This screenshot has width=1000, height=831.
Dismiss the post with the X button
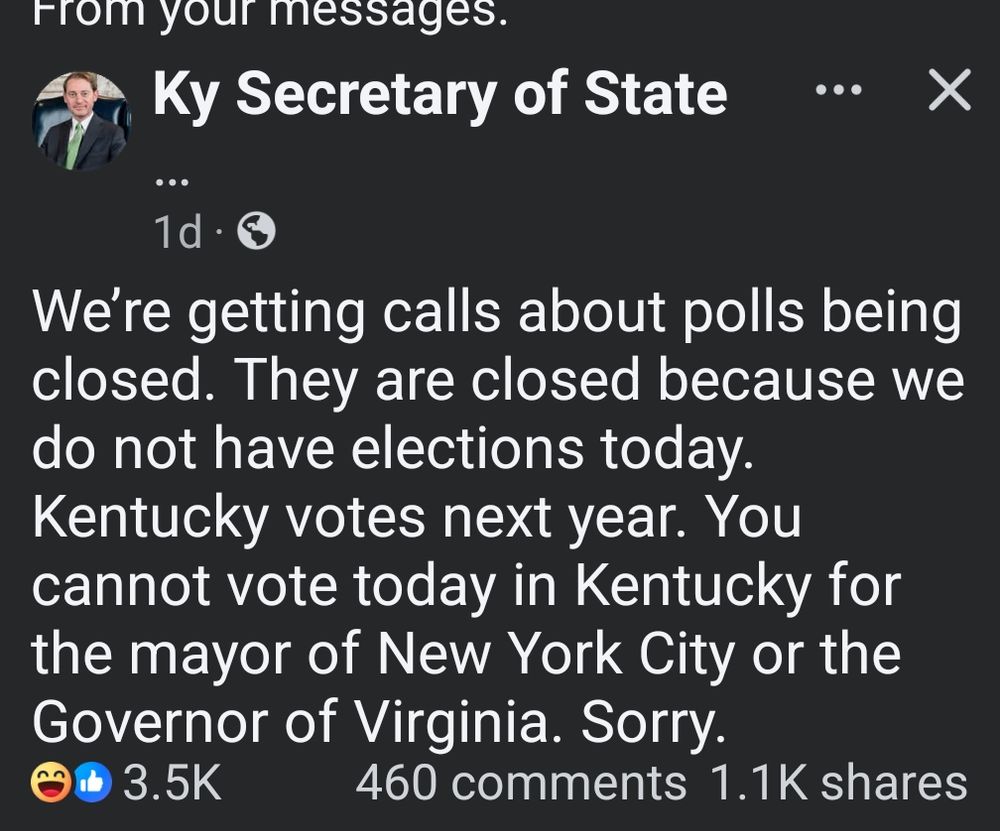949,91
